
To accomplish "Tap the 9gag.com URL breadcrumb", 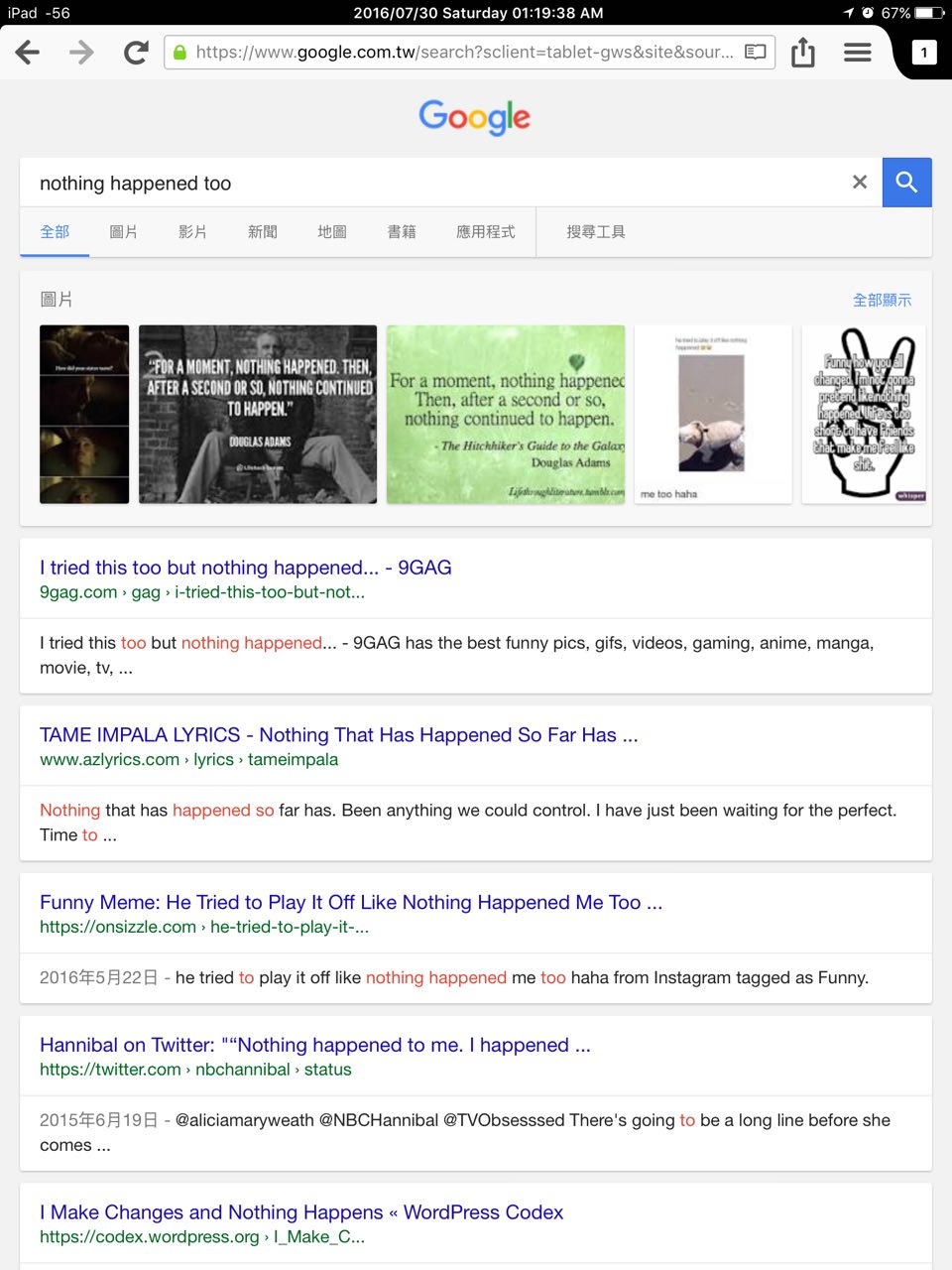I will (x=202, y=592).
